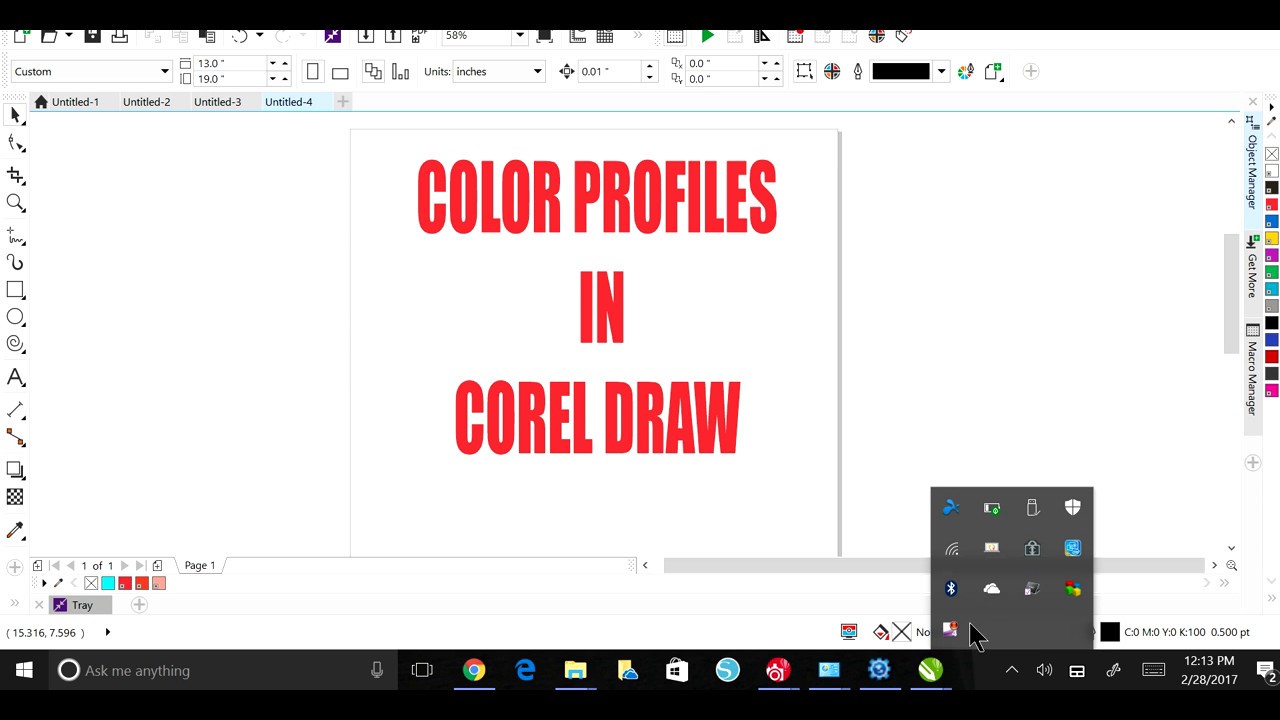Select the Pick tool in toolbox
The width and height of the screenshot is (1280, 720).
point(15,115)
